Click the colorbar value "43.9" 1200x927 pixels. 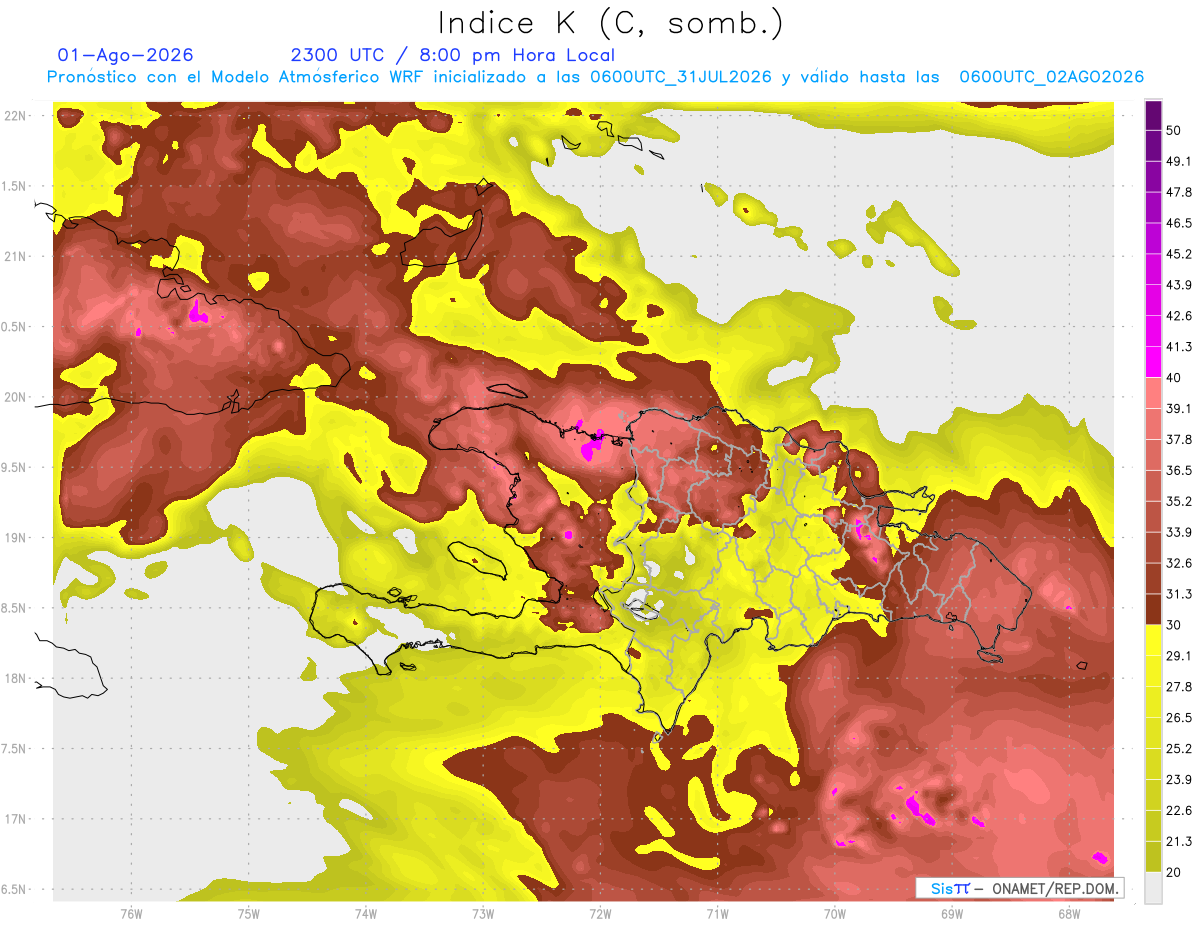point(1178,285)
